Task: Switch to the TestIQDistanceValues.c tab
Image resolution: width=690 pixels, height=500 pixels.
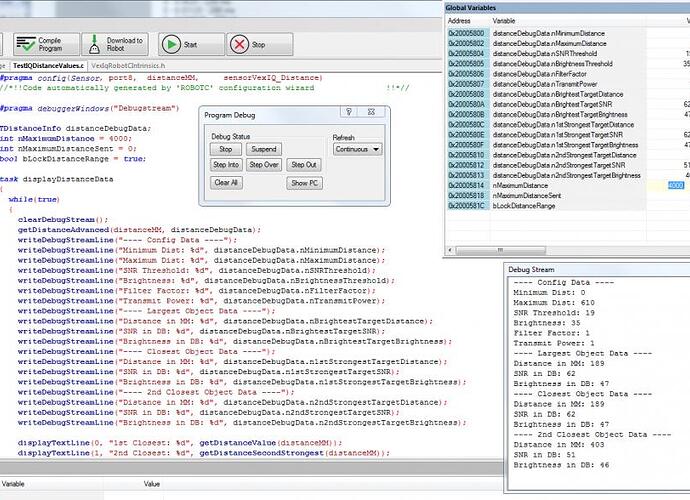Action: (x=48, y=66)
